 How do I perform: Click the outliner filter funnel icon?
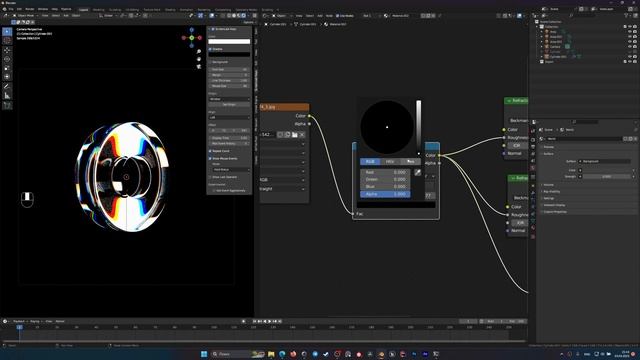point(627,16)
